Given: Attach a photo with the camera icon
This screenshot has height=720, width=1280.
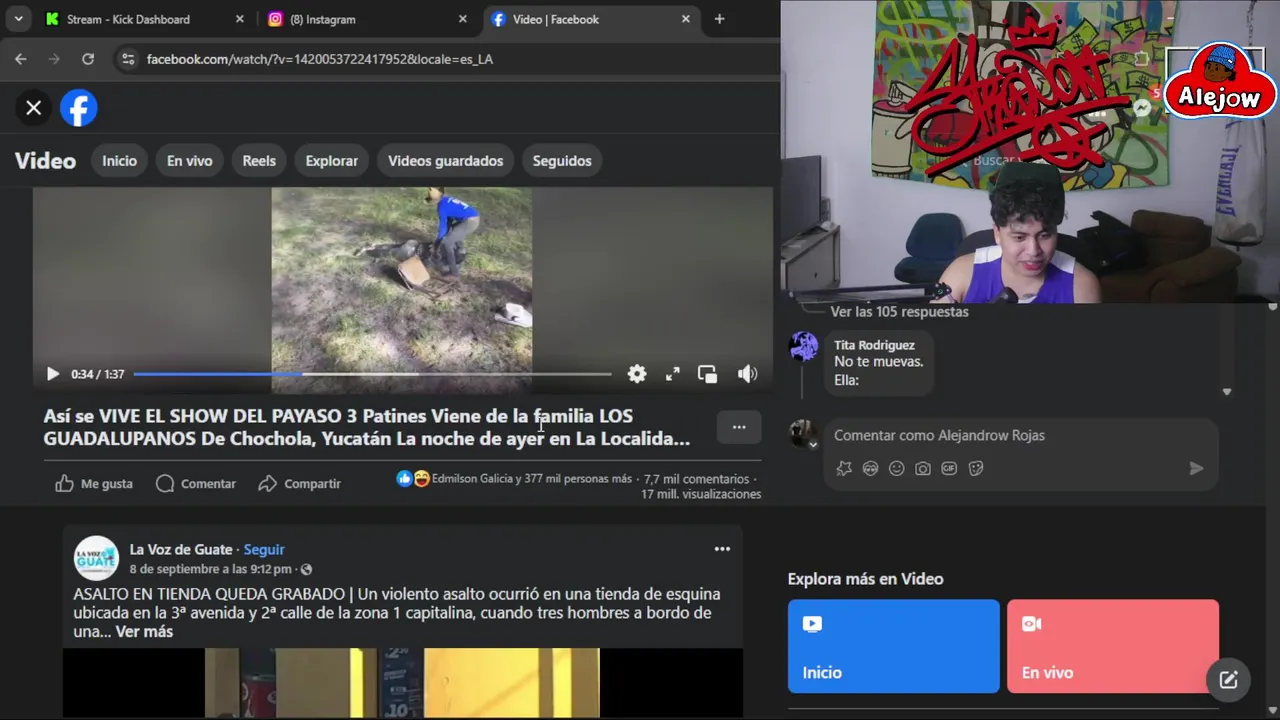Looking at the screenshot, I should (923, 468).
